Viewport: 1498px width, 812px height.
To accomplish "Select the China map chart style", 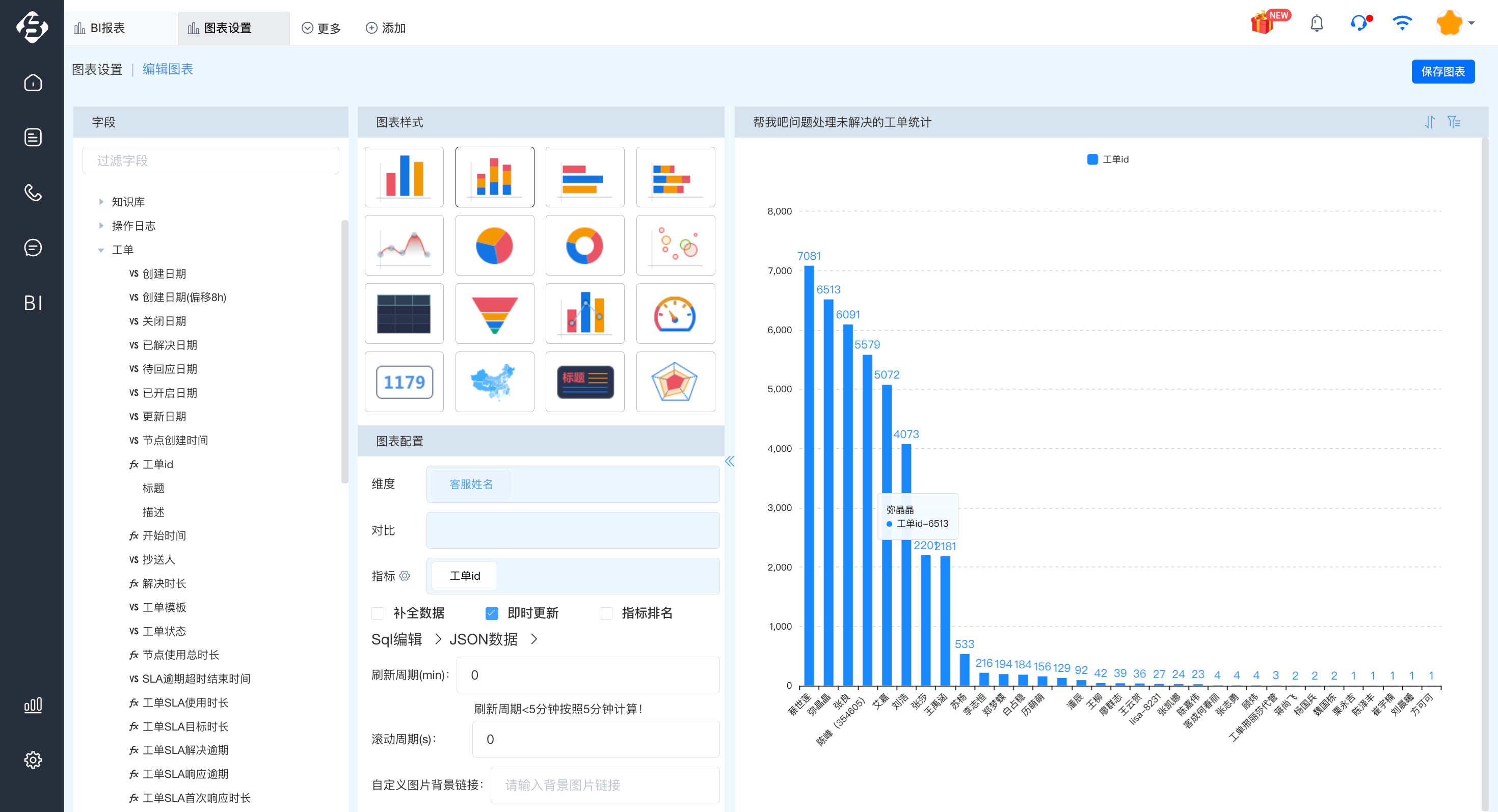I will [x=494, y=382].
